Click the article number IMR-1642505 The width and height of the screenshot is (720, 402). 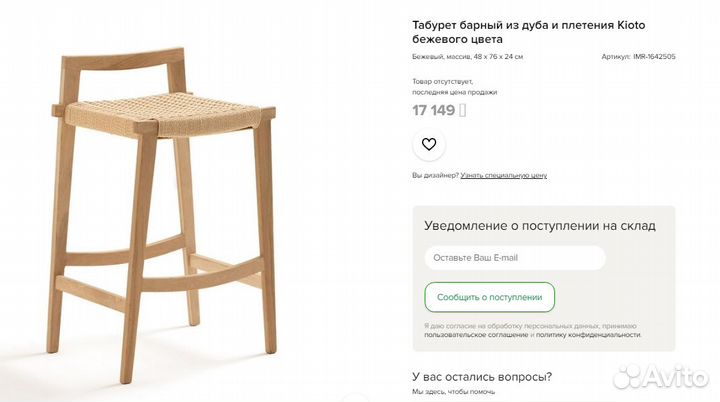[654, 57]
